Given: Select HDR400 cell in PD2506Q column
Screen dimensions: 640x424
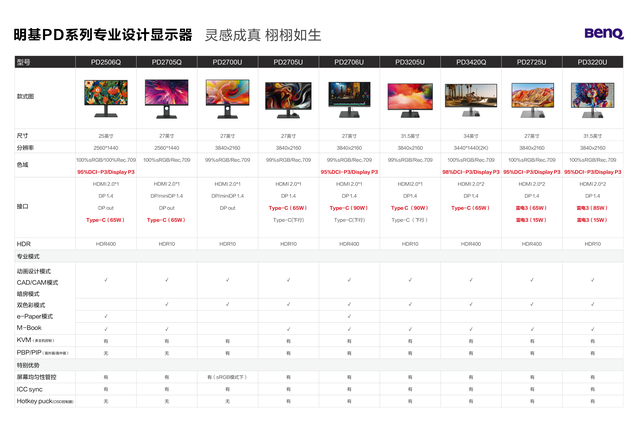Looking at the screenshot, I should (x=106, y=244).
